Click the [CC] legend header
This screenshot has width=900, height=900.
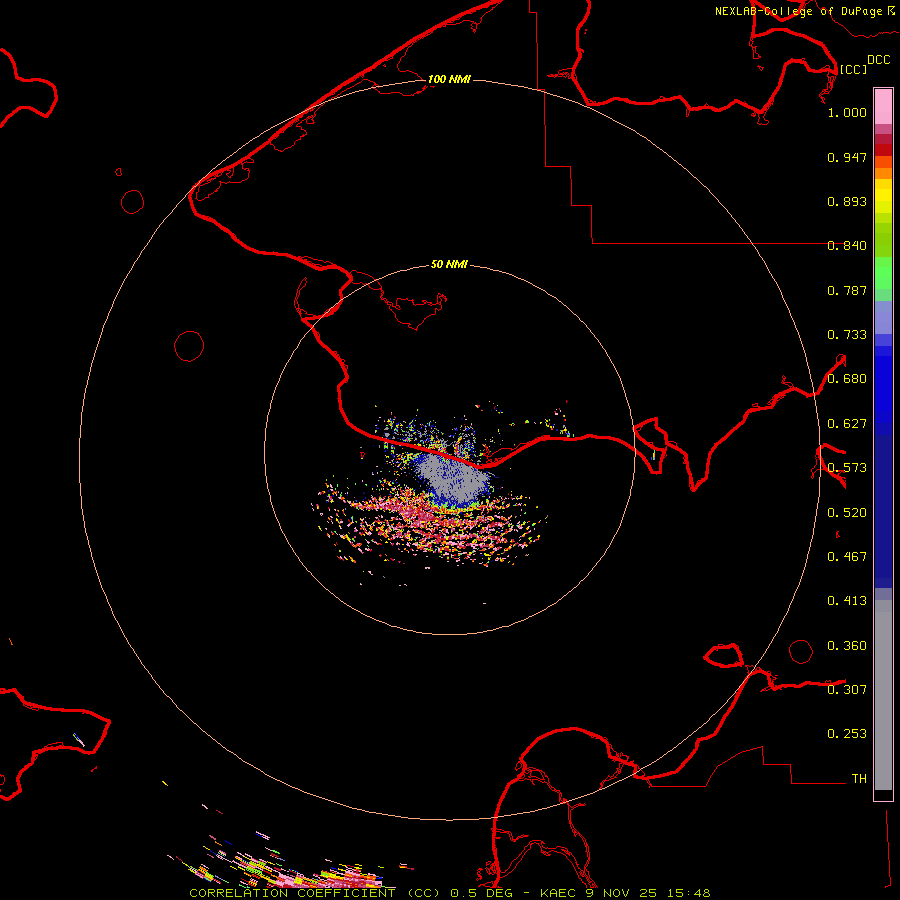pos(853,69)
